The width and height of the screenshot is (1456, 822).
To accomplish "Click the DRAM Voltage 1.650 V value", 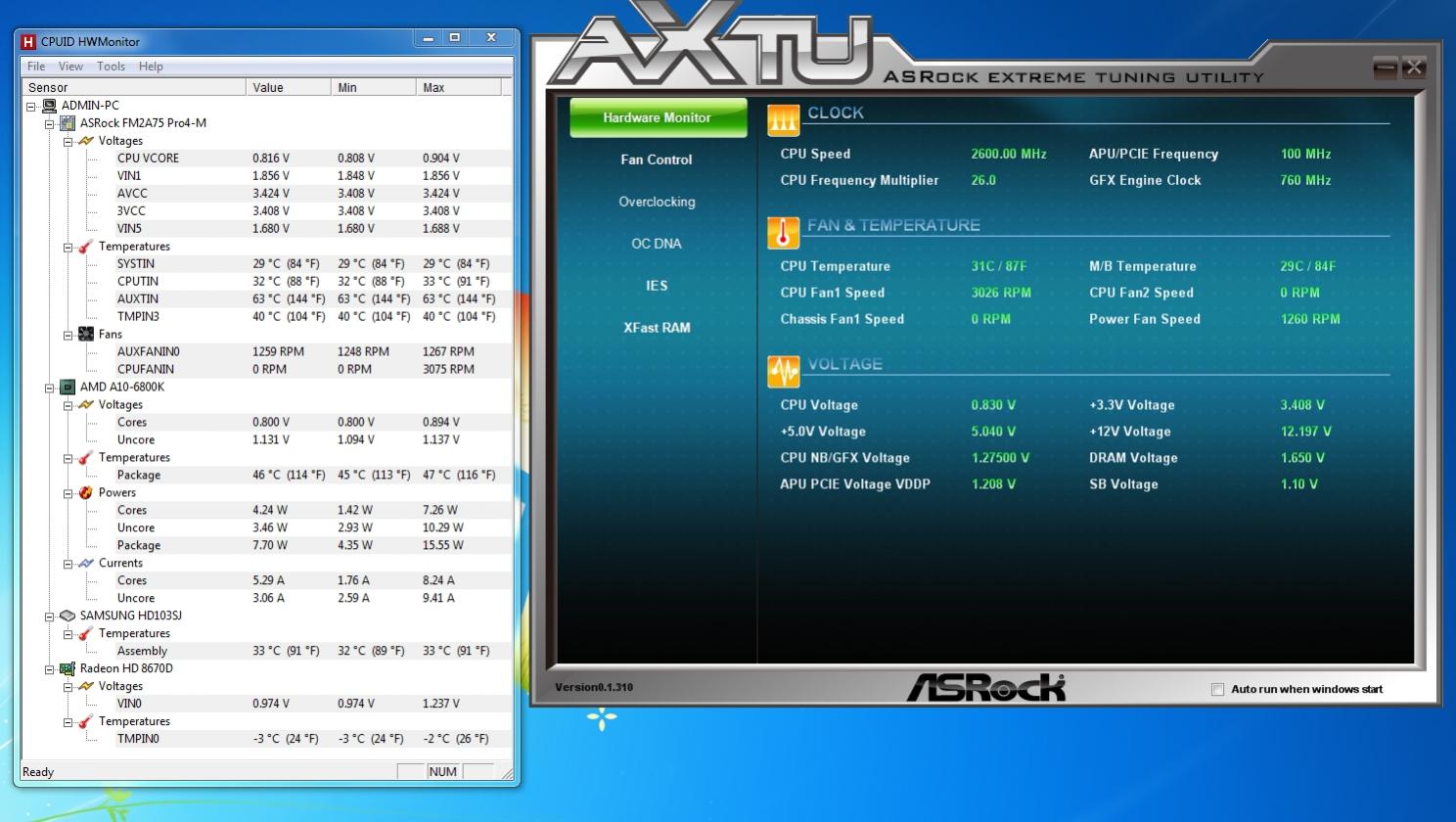I will 1302,458.
